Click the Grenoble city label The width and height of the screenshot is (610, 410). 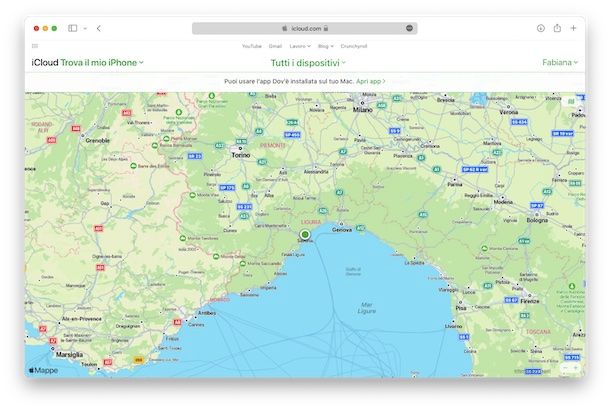[x=97, y=140]
